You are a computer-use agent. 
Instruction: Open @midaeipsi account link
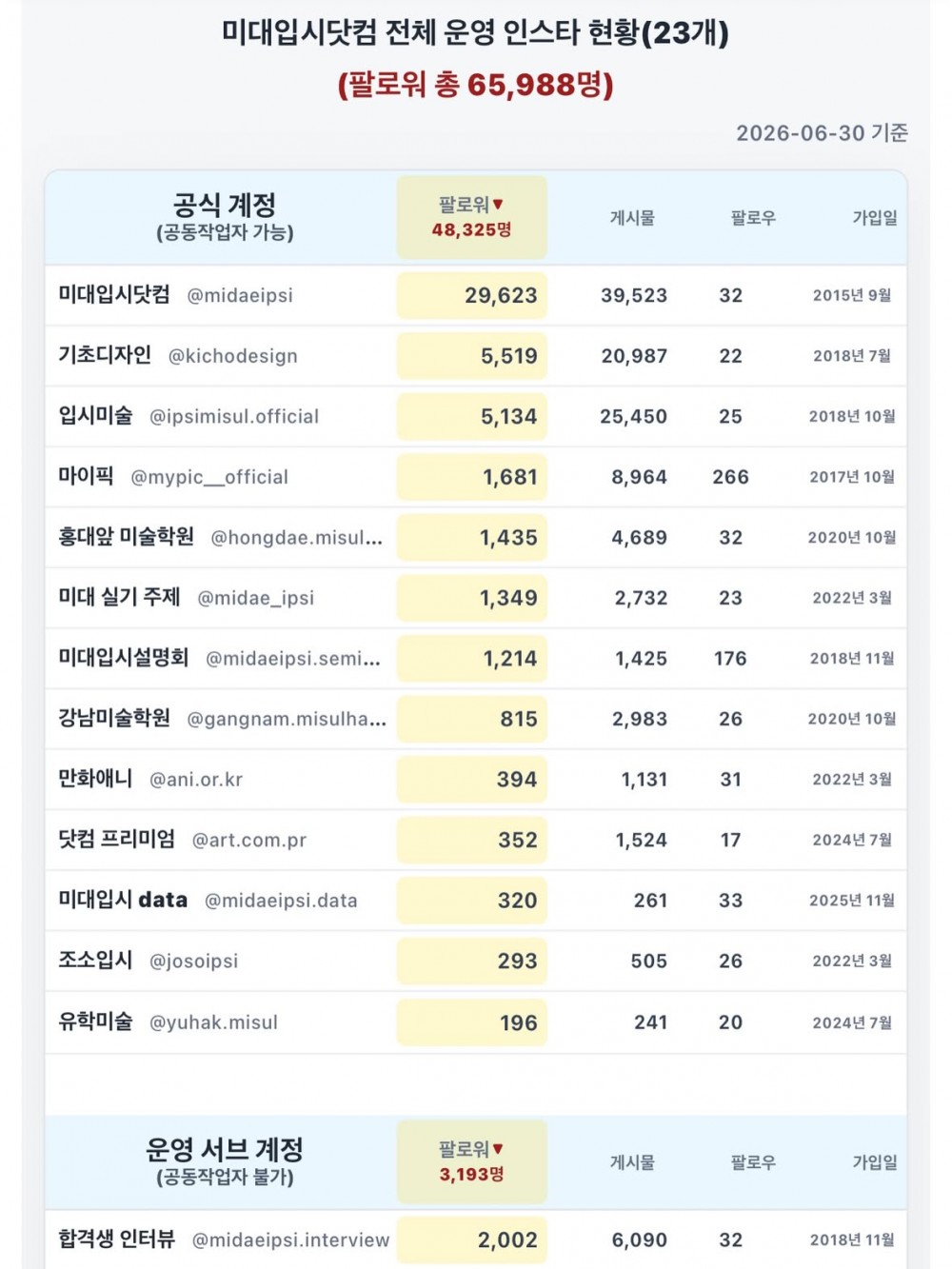pos(240,296)
